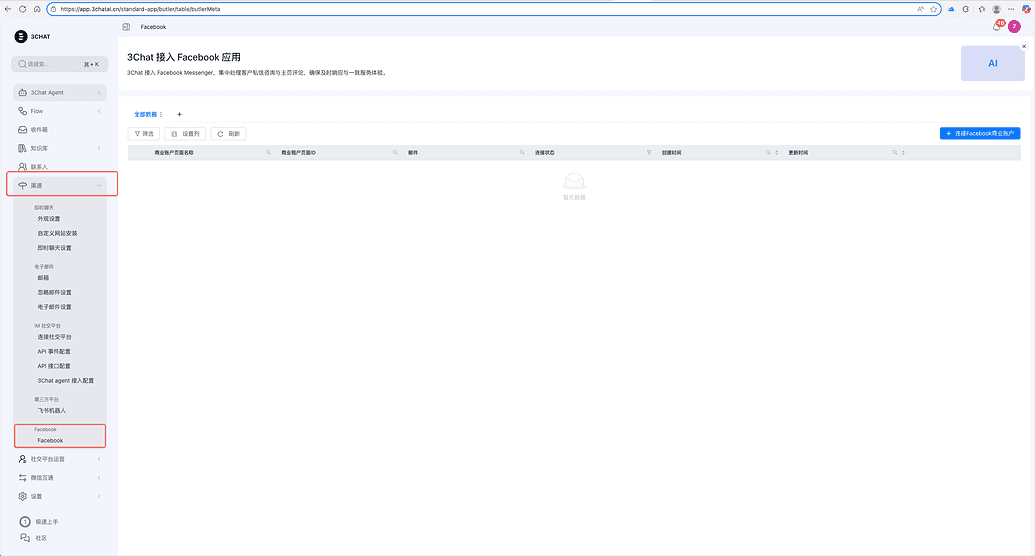The height and width of the screenshot is (556, 1035).
Task: Open 知识库 knowledge base menu
Action: coord(59,148)
